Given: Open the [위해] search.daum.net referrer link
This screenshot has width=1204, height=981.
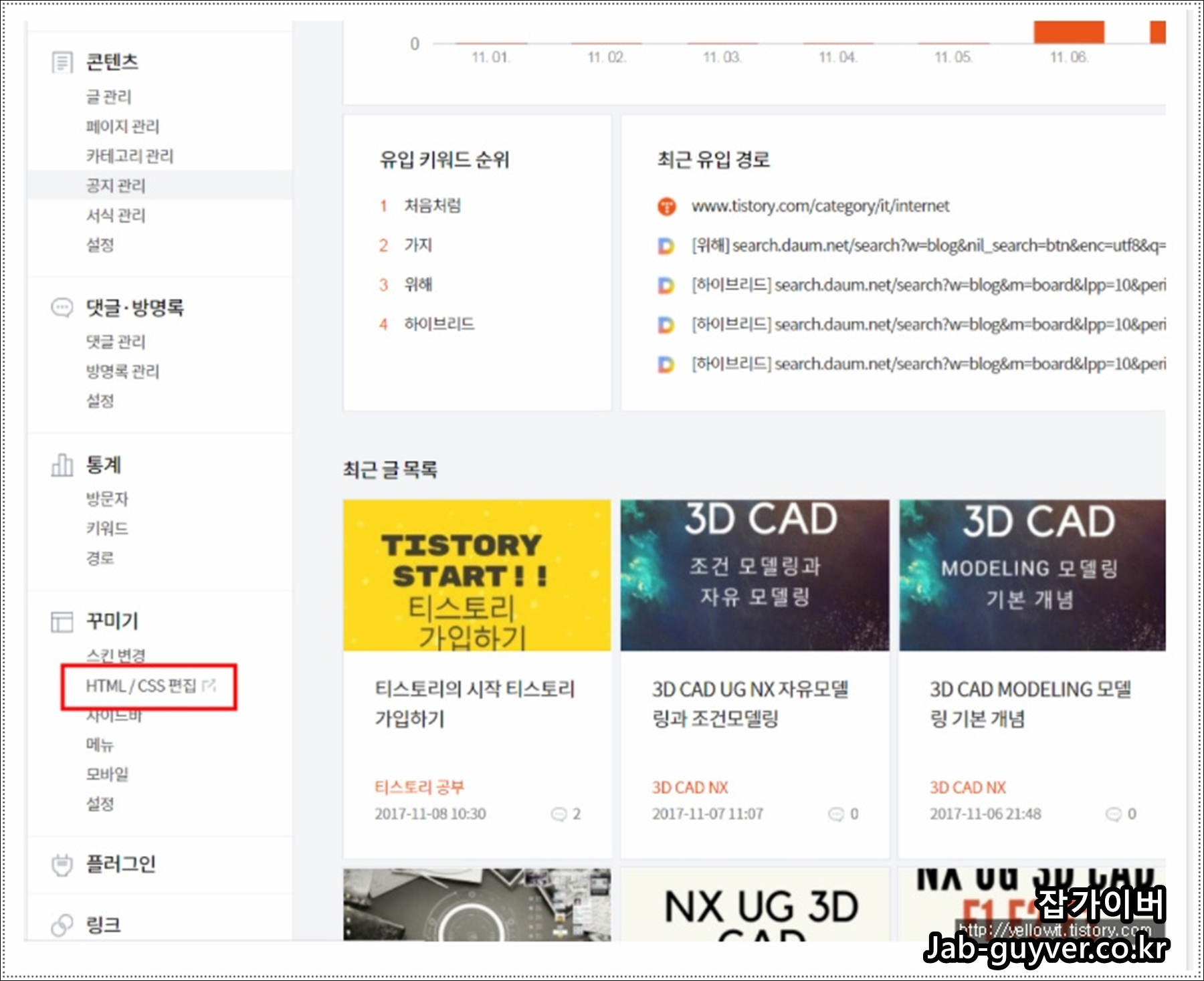Looking at the screenshot, I should point(929,245).
